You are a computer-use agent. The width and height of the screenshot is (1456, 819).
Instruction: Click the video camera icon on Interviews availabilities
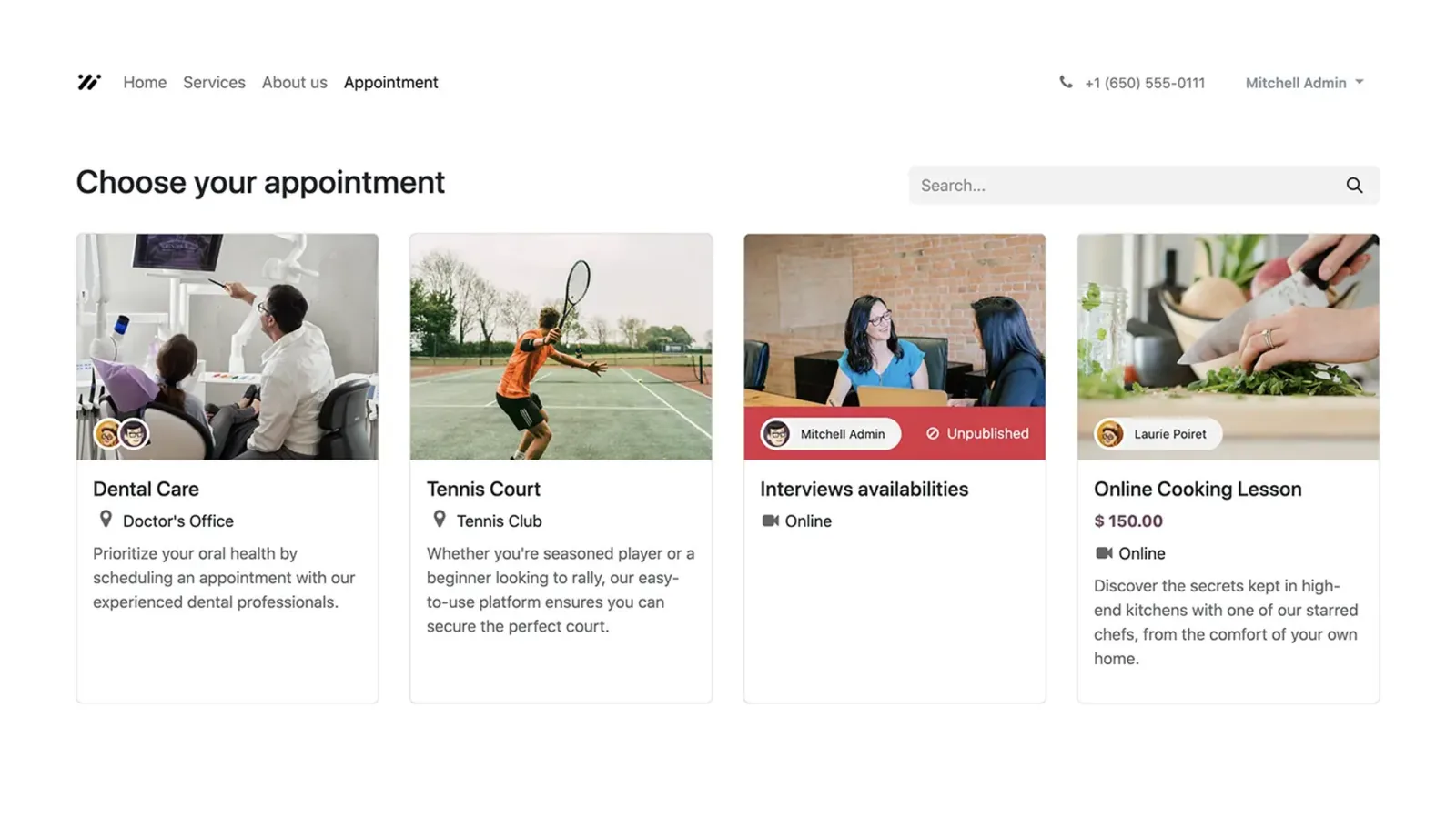click(770, 521)
